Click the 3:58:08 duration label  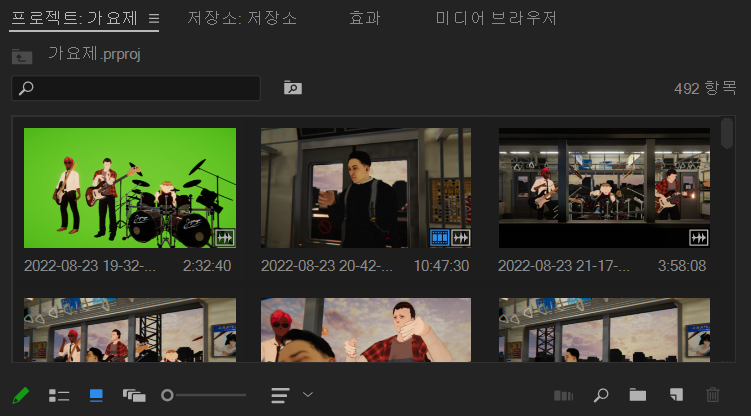pyautogui.click(x=682, y=266)
